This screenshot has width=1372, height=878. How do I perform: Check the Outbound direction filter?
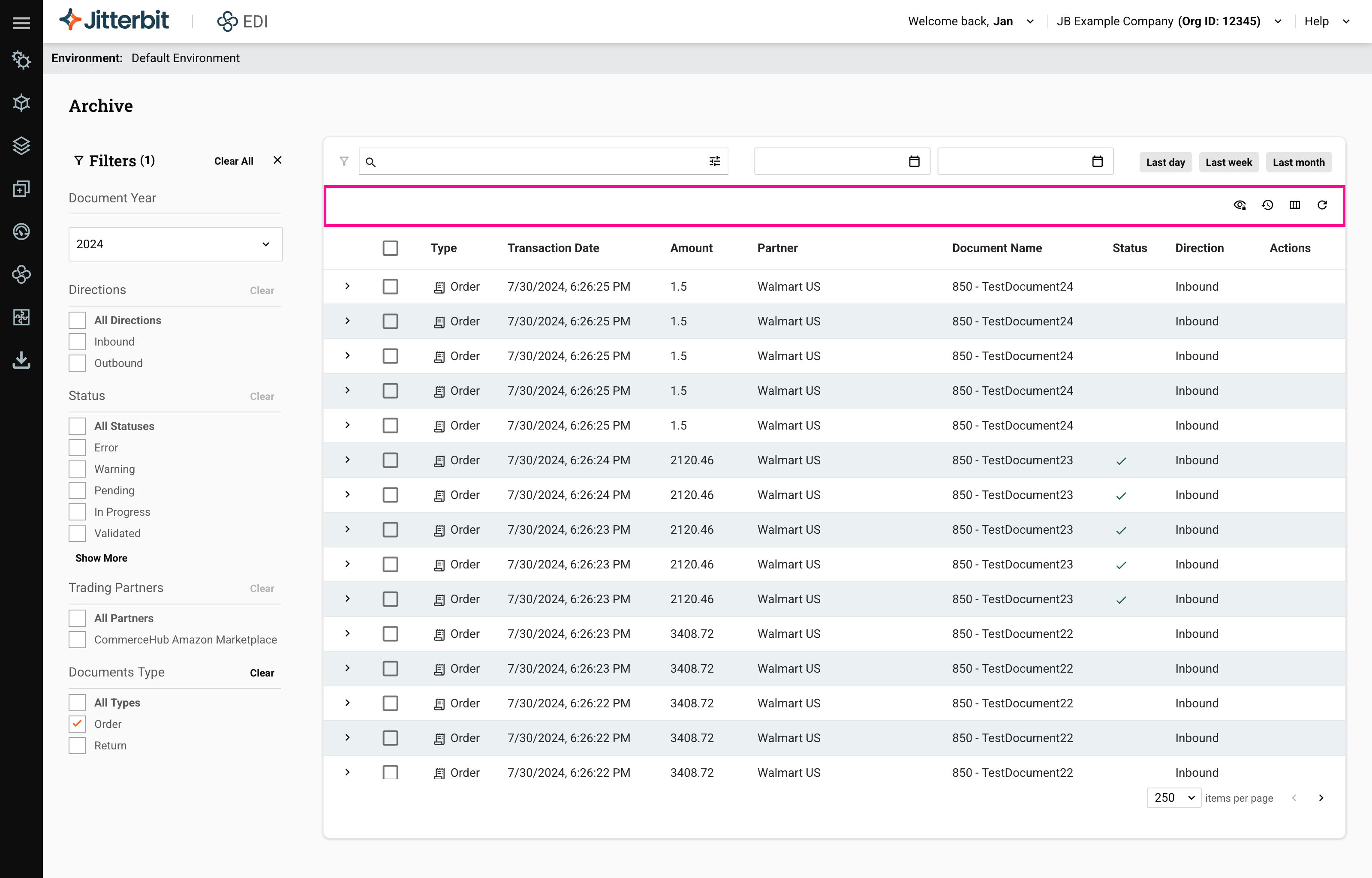tap(77, 363)
